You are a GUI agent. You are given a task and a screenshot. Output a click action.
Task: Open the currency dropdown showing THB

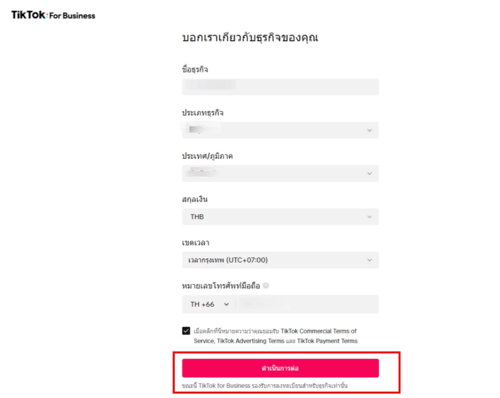tap(280, 217)
